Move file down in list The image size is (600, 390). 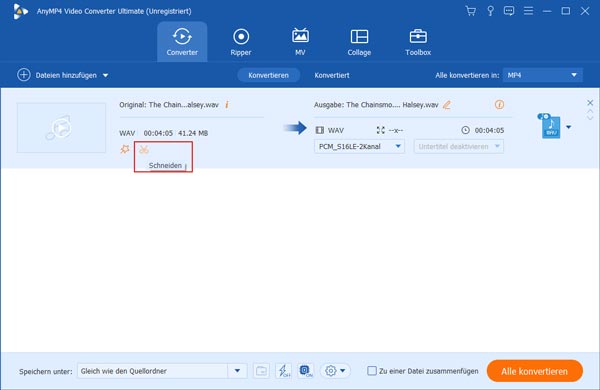pyautogui.click(x=590, y=118)
